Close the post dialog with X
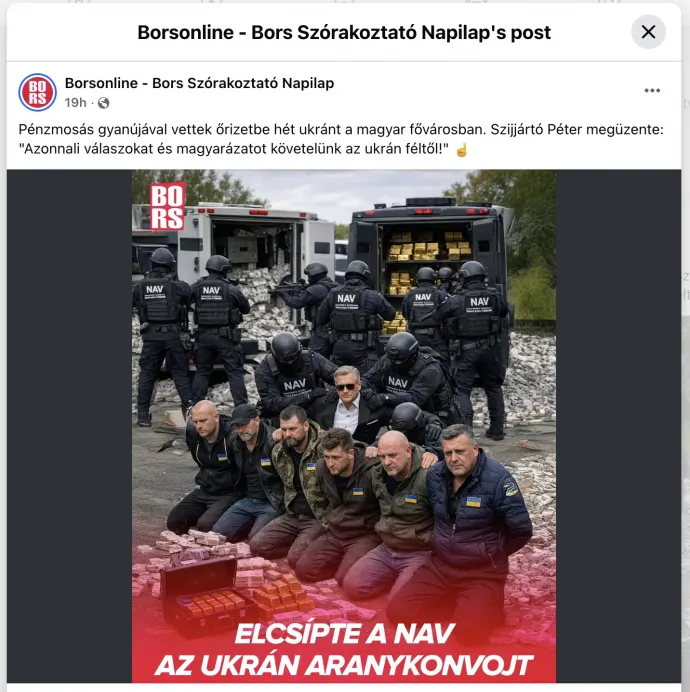Viewport: 690px width, 692px height. pos(648,32)
